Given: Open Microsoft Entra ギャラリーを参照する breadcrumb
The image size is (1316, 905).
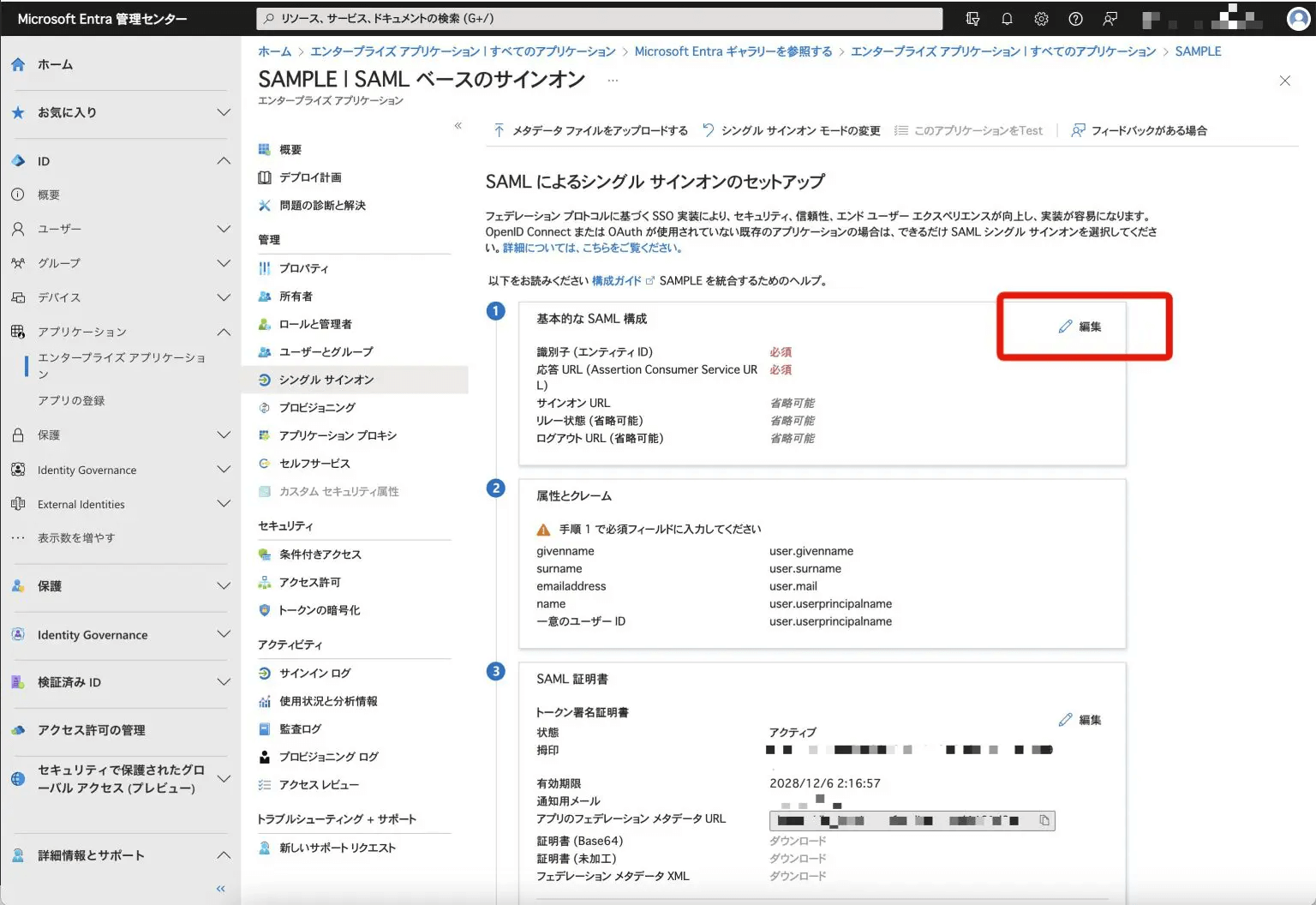Looking at the screenshot, I should coord(733,51).
